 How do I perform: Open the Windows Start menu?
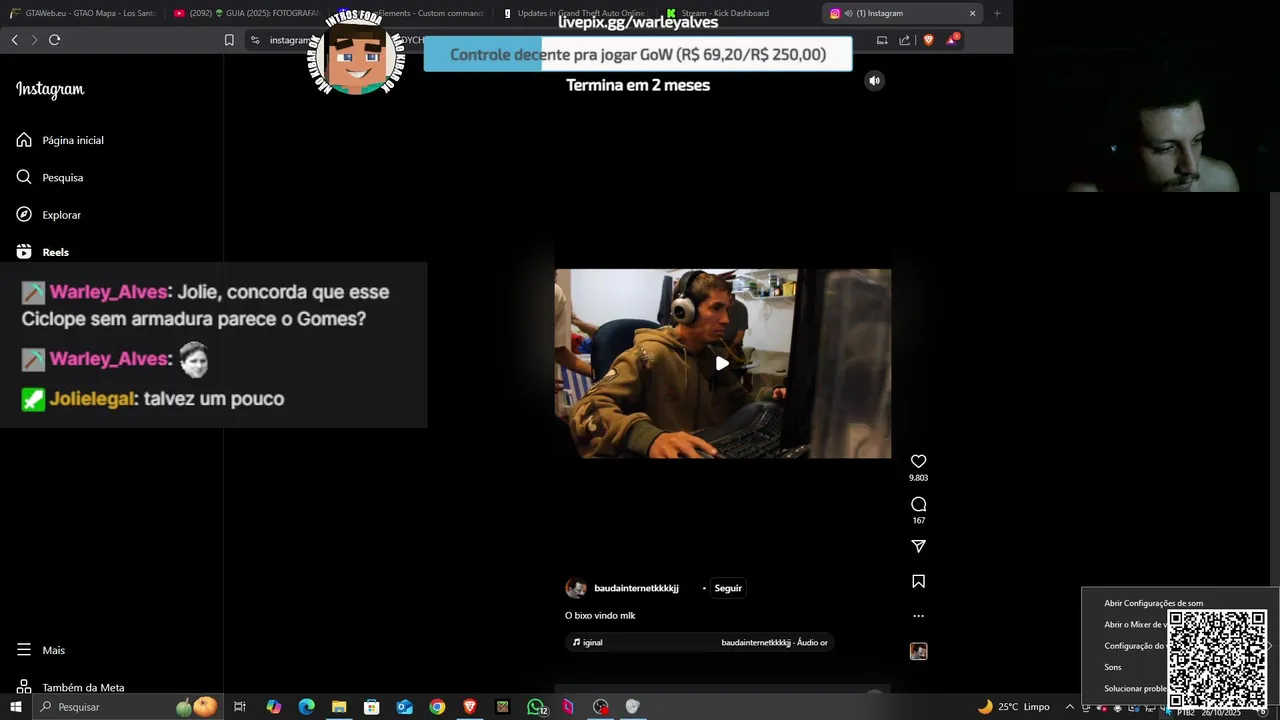pyautogui.click(x=15, y=707)
